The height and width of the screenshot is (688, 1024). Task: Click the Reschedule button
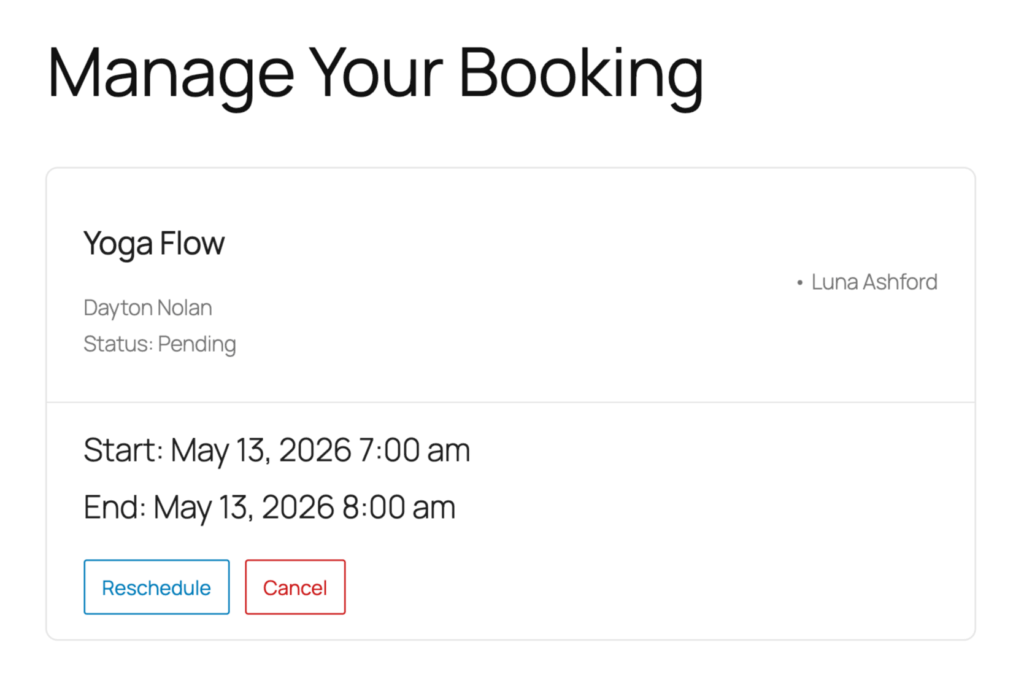click(x=156, y=587)
